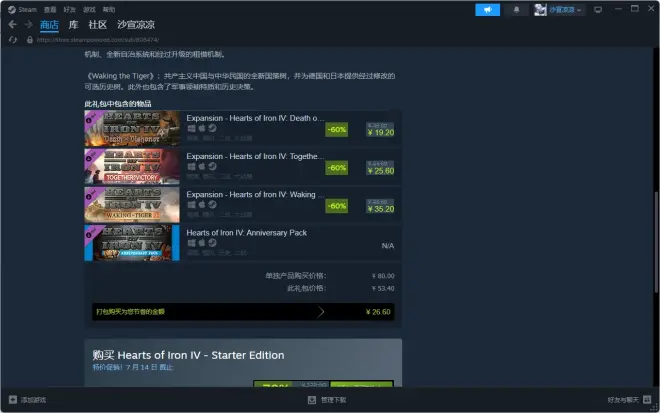Switch to the 社区 tab
The image size is (660, 413).
click(x=97, y=25)
